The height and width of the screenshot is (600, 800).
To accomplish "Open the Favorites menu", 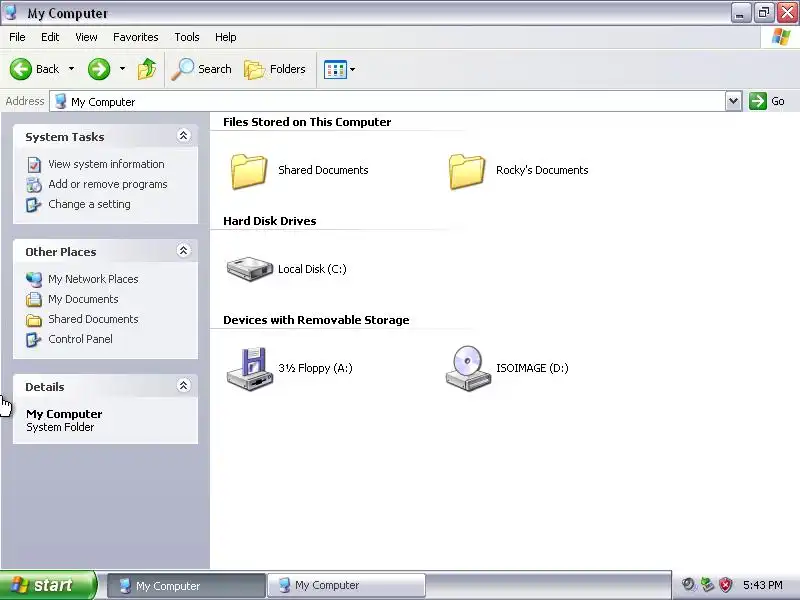I will pos(136,37).
